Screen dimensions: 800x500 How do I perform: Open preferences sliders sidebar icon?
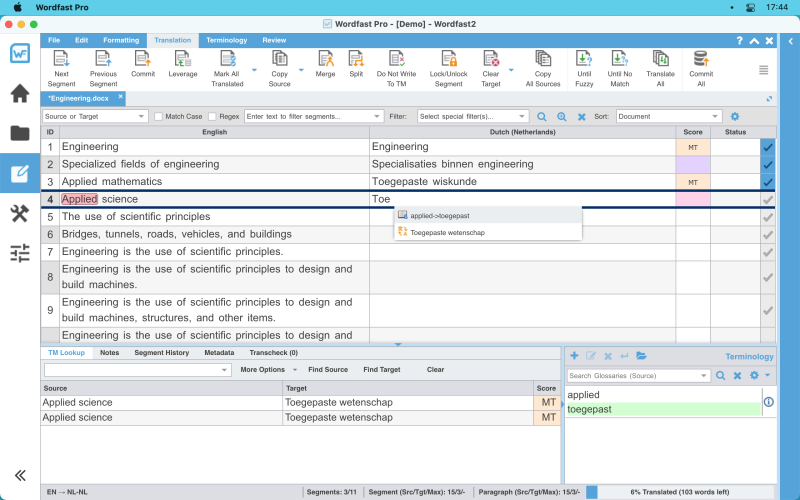pyautogui.click(x=20, y=253)
